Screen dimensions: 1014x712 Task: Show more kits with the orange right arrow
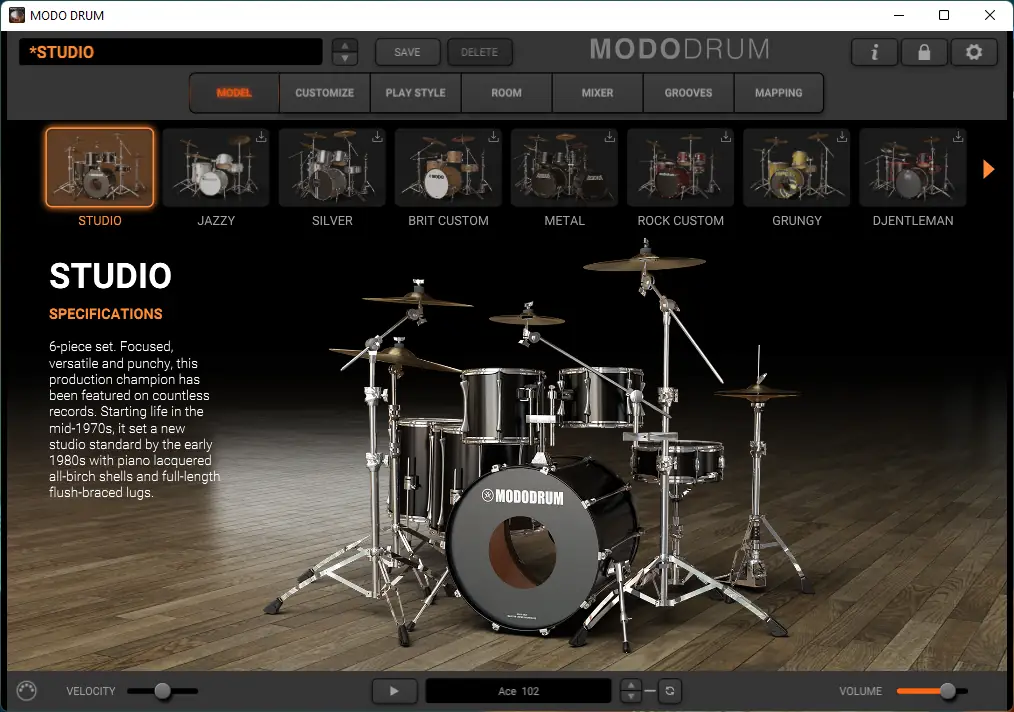click(988, 169)
